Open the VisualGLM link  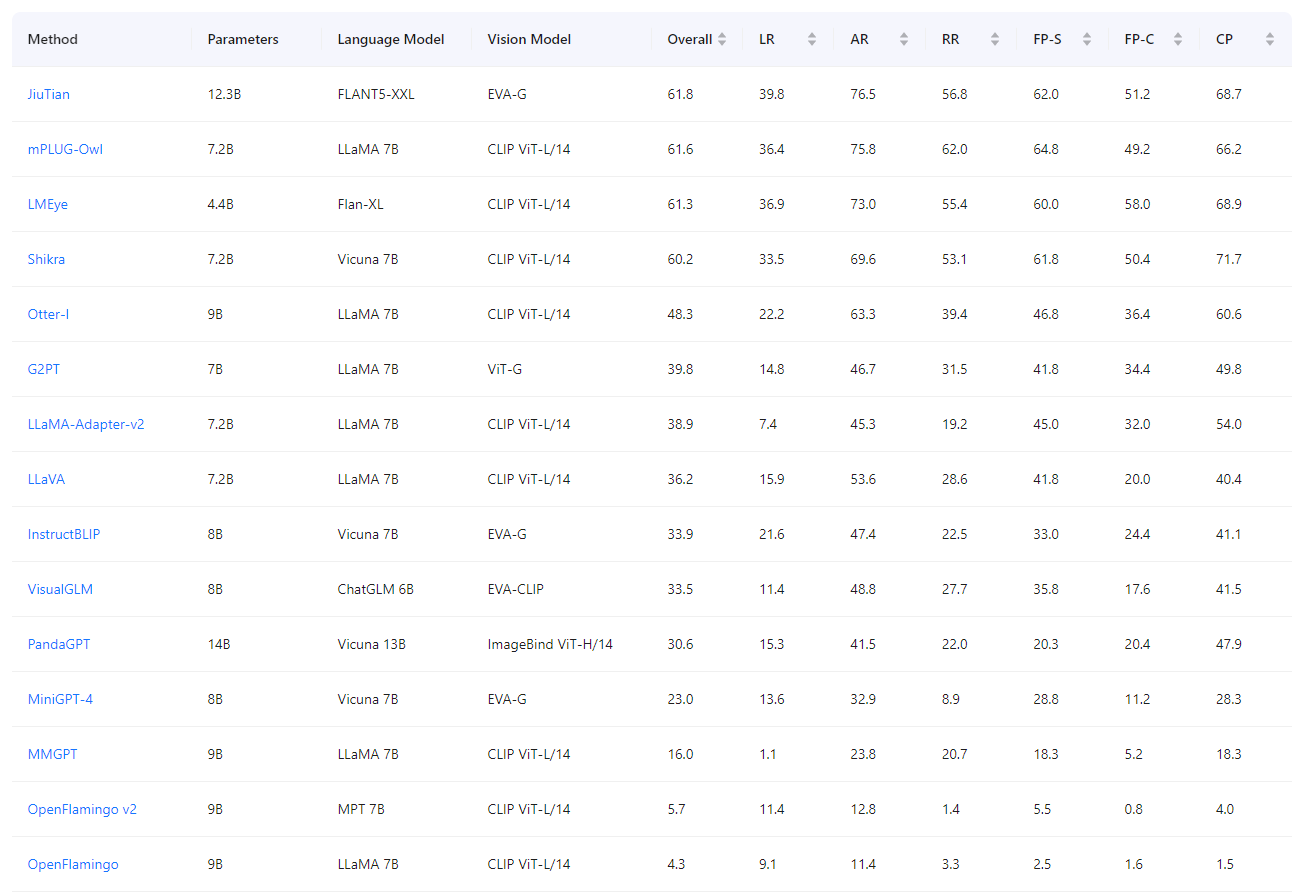(60, 590)
